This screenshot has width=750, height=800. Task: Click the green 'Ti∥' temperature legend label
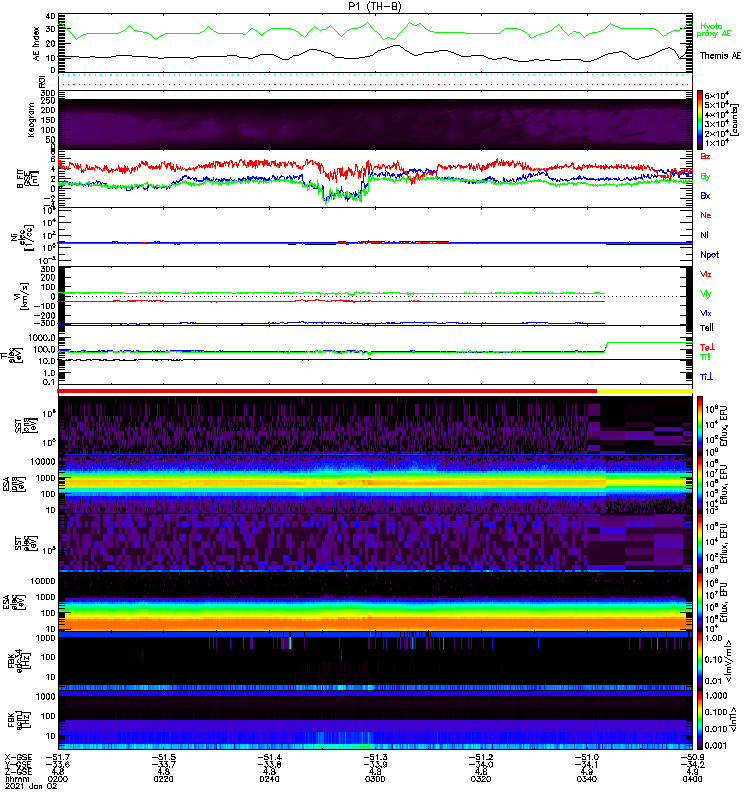705,357
